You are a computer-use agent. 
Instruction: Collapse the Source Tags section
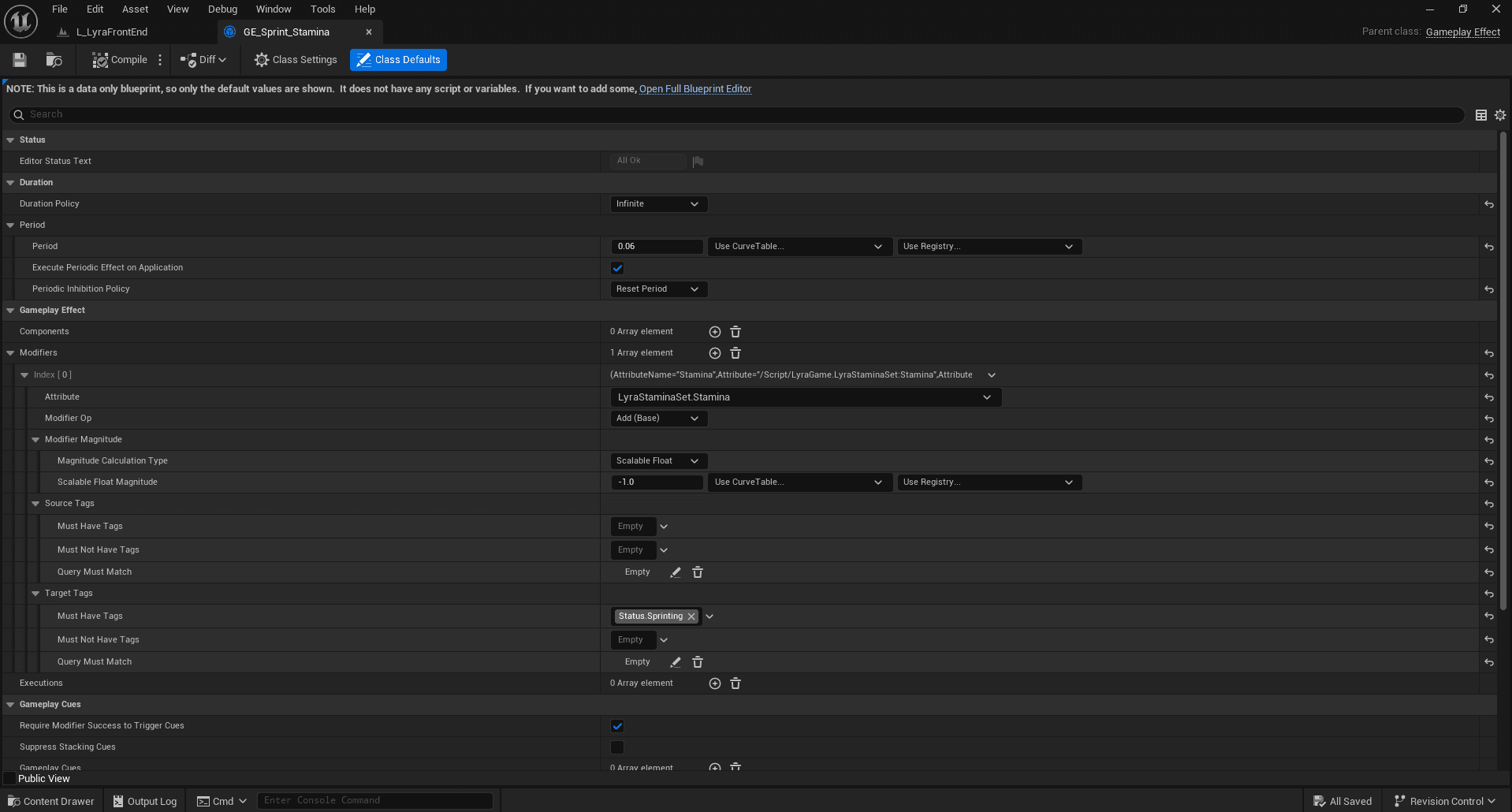35,504
